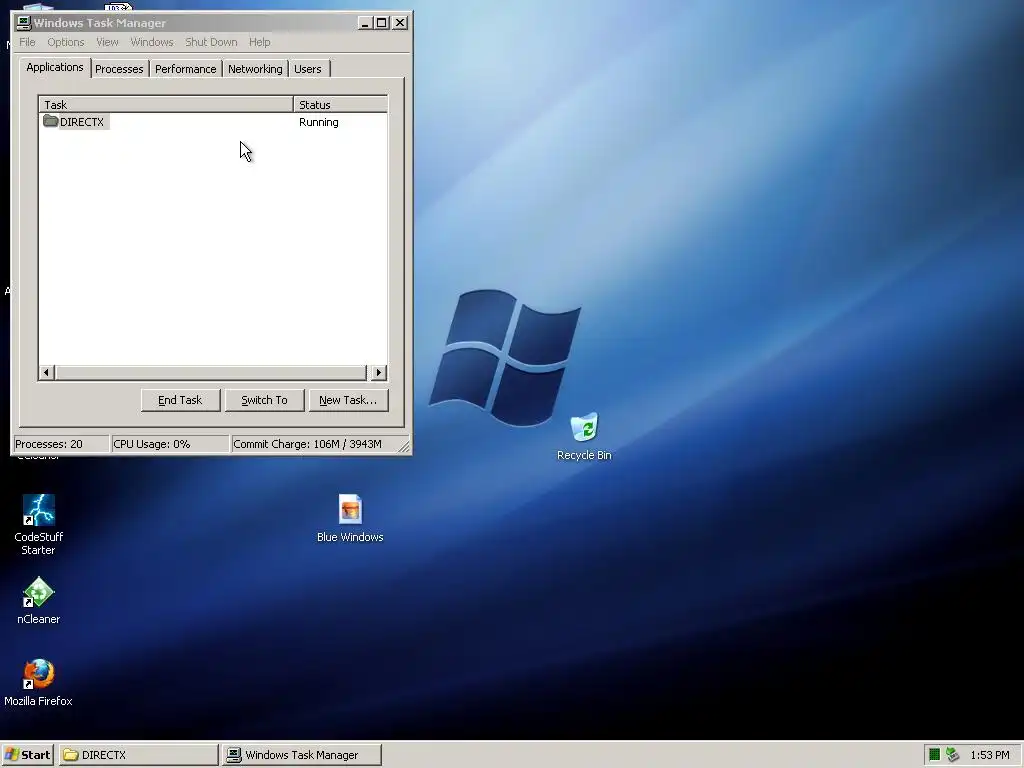Switch to the Applications tab
Screen dimensions: 1024x768
pyautogui.click(x=55, y=67)
